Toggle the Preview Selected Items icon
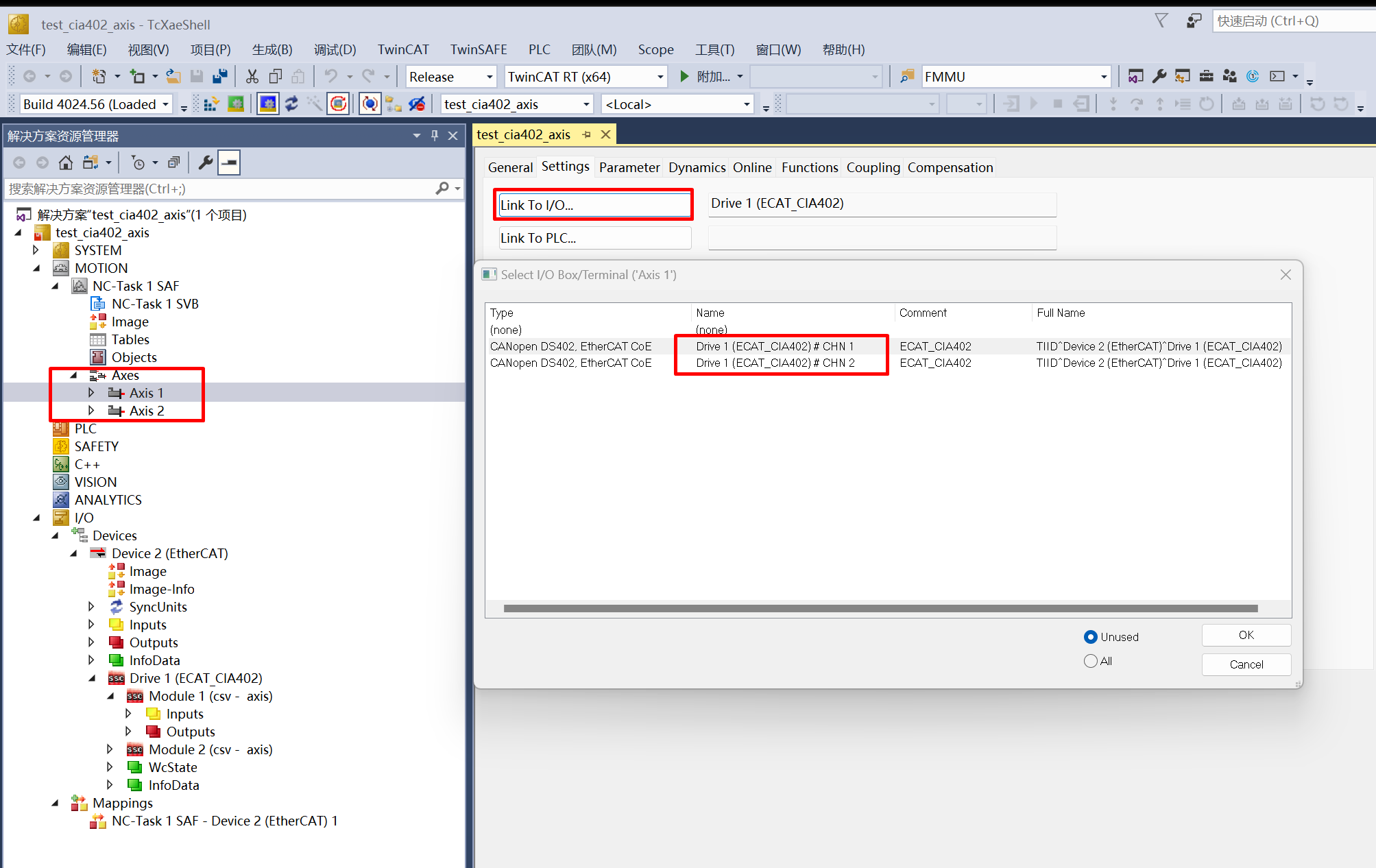The width and height of the screenshot is (1376, 868). (x=230, y=162)
